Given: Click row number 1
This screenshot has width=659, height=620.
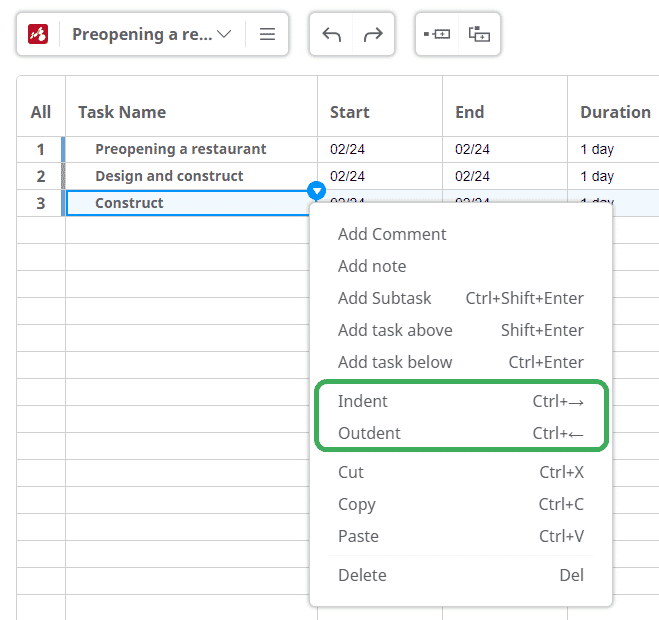Looking at the screenshot, I should [40, 149].
